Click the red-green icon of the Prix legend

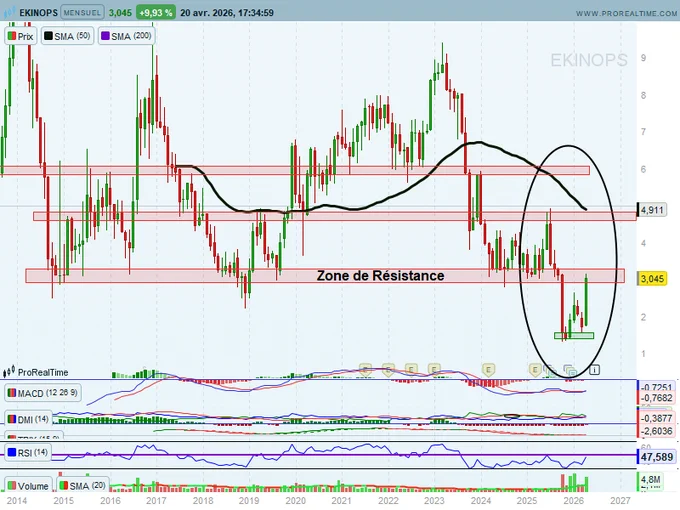point(12,36)
